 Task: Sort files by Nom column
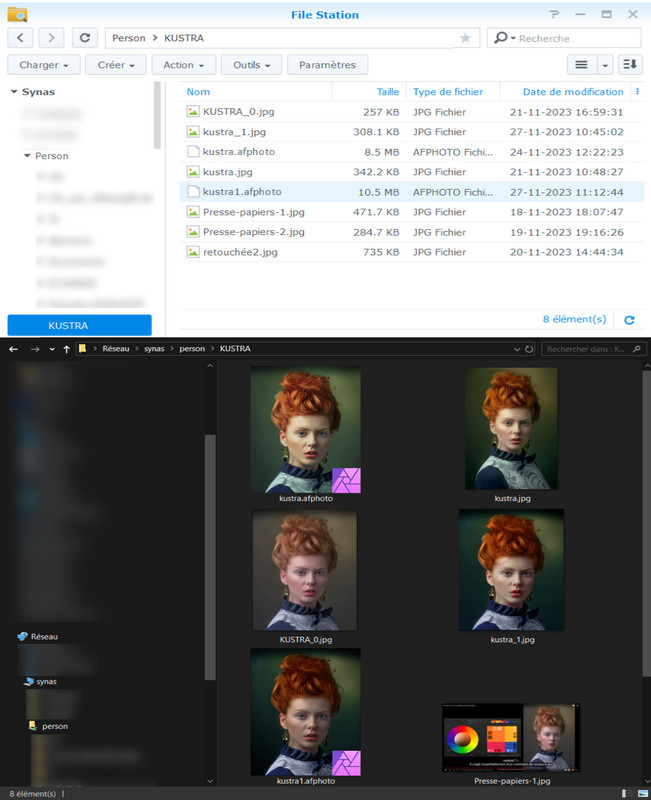click(x=198, y=92)
